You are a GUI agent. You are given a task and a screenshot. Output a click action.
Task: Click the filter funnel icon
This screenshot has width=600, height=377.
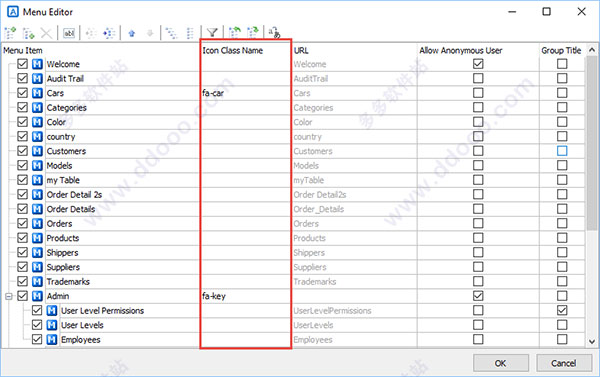pyautogui.click(x=212, y=33)
